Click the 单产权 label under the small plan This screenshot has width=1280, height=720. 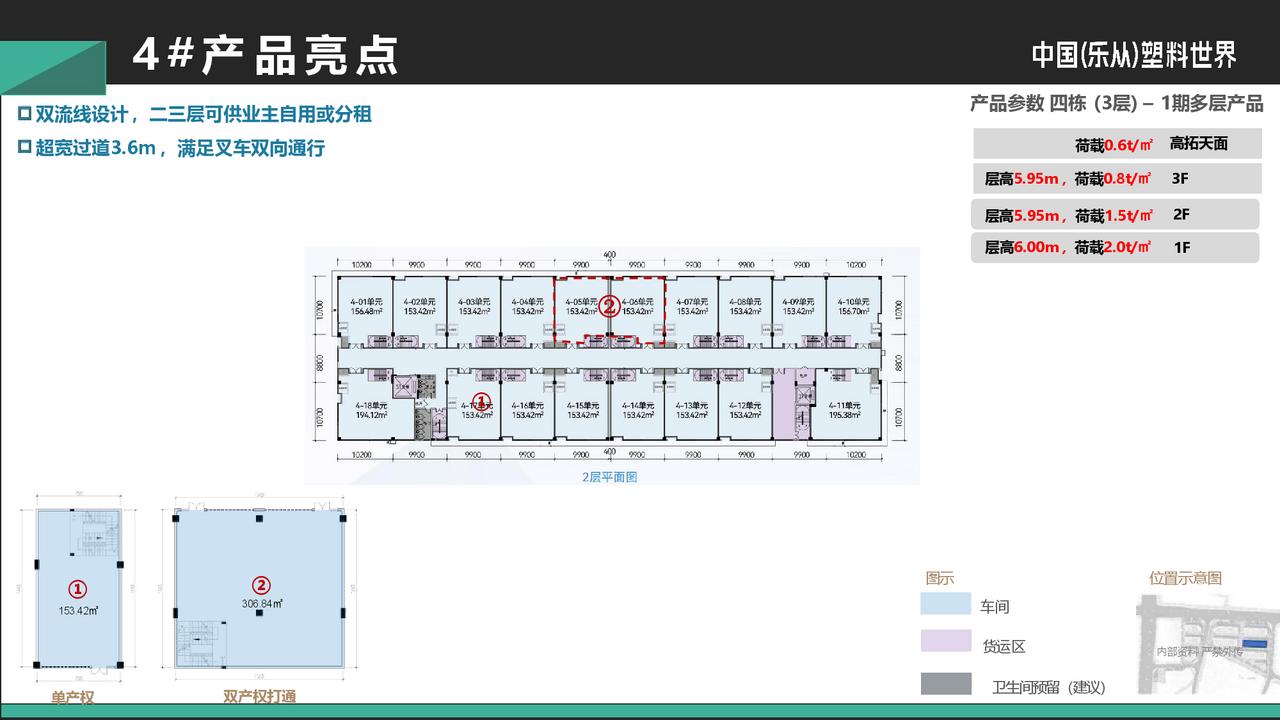point(73,697)
